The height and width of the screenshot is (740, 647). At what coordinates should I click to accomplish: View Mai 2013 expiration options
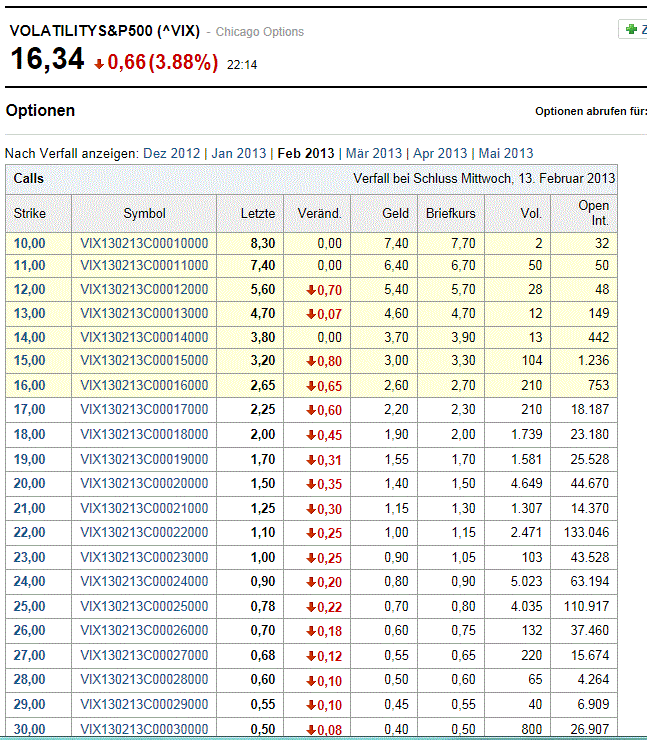(505, 153)
